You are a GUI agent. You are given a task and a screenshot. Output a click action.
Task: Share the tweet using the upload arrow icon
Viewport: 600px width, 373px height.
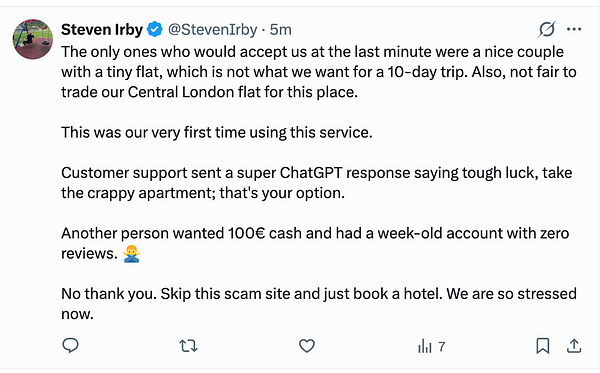tap(574, 346)
